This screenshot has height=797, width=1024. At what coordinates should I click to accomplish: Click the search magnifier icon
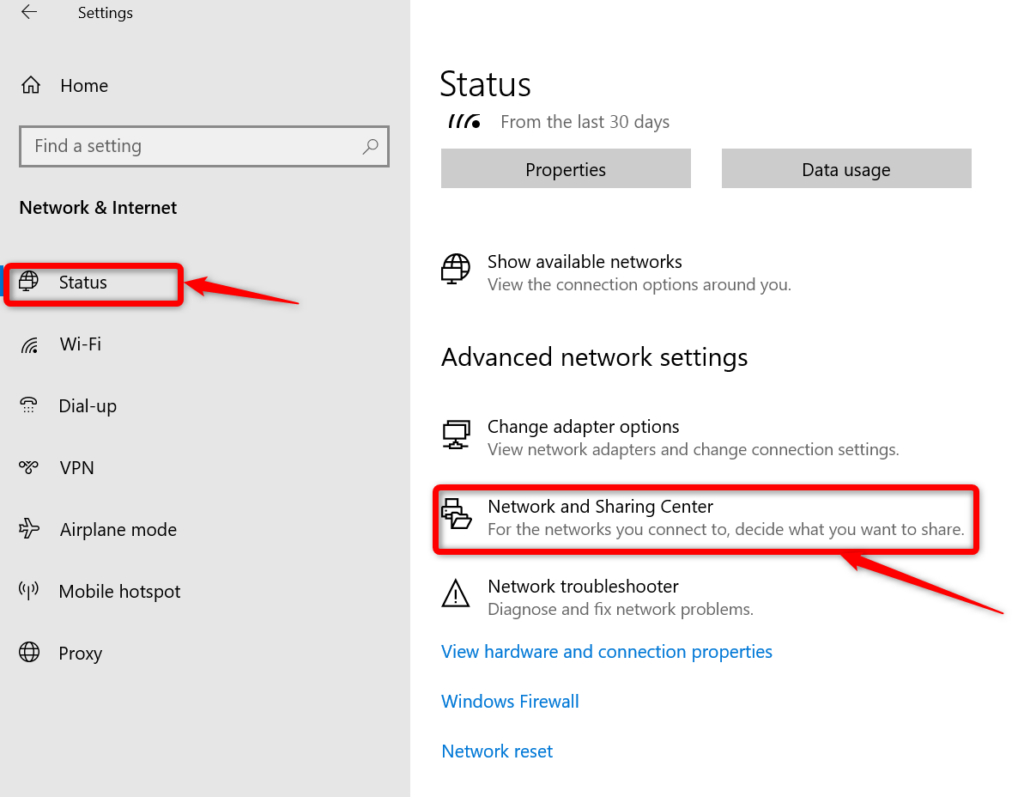[372, 146]
